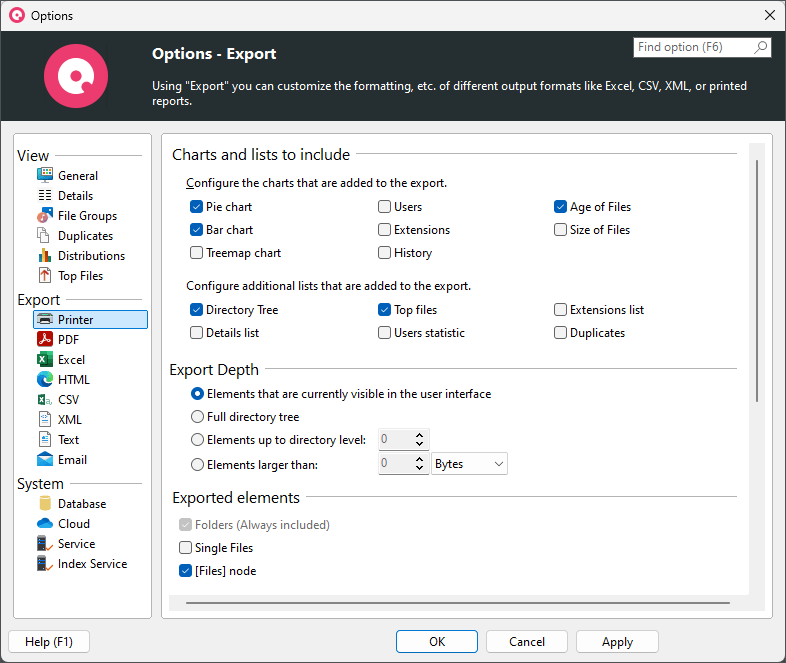Screen dimensions: 786x663
Task: Open the Bytes unit dropdown
Action: tap(469, 464)
